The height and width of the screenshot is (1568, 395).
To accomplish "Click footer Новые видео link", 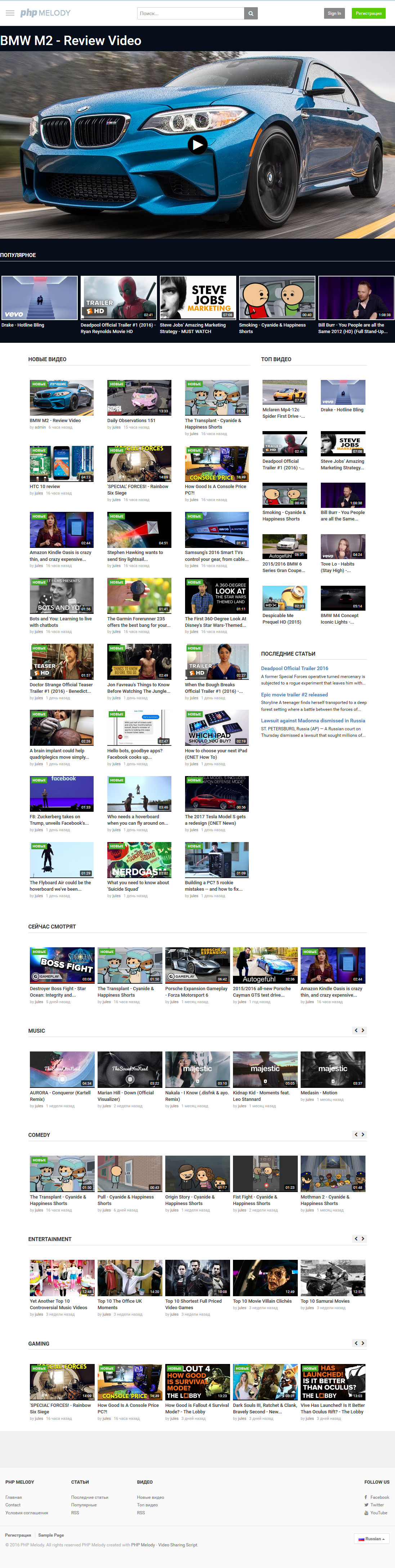I will pos(150,1497).
